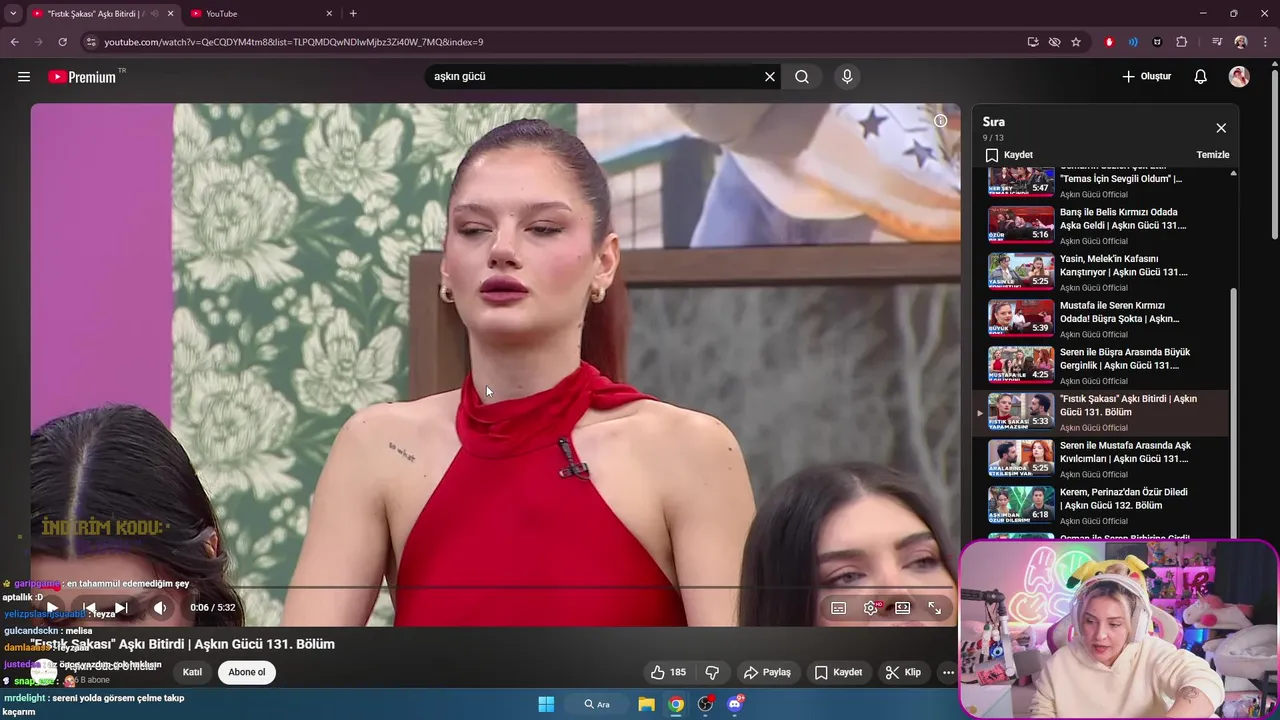1280x720 pixels.
Task: View site information icon in address bar
Action: [91, 42]
